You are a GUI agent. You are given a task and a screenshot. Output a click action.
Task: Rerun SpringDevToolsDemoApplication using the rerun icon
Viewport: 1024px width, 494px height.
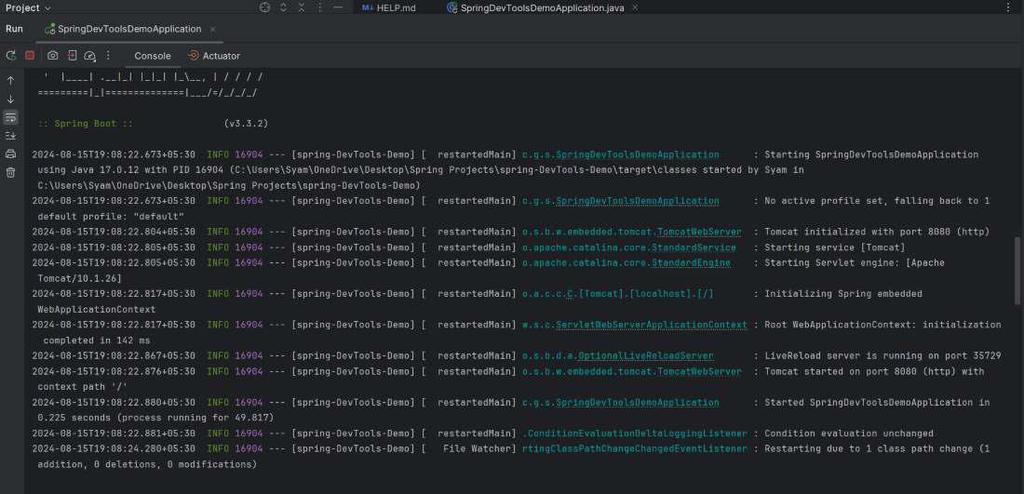[x=10, y=56]
